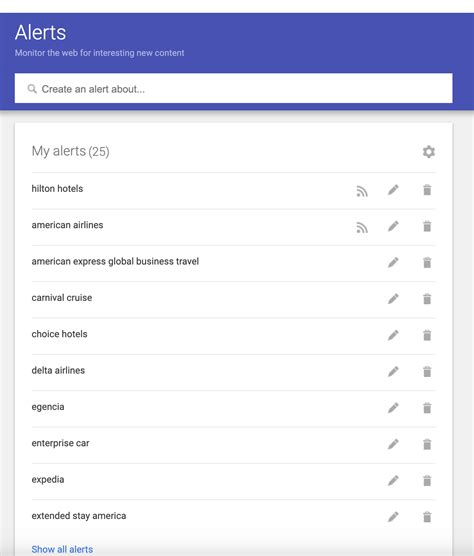Edit the enterprise car alert

coord(393,444)
